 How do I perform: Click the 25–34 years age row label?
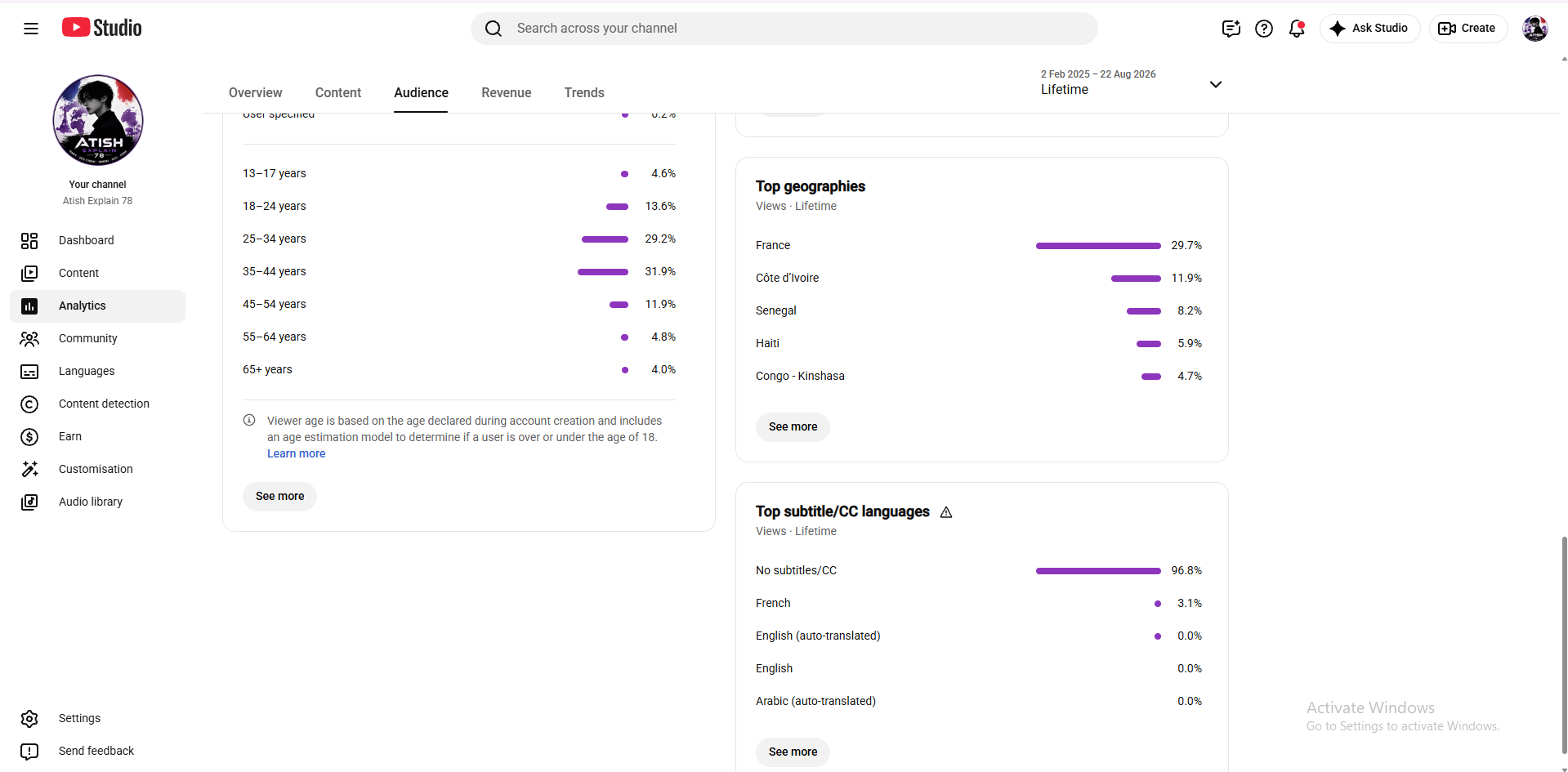coord(275,239)
